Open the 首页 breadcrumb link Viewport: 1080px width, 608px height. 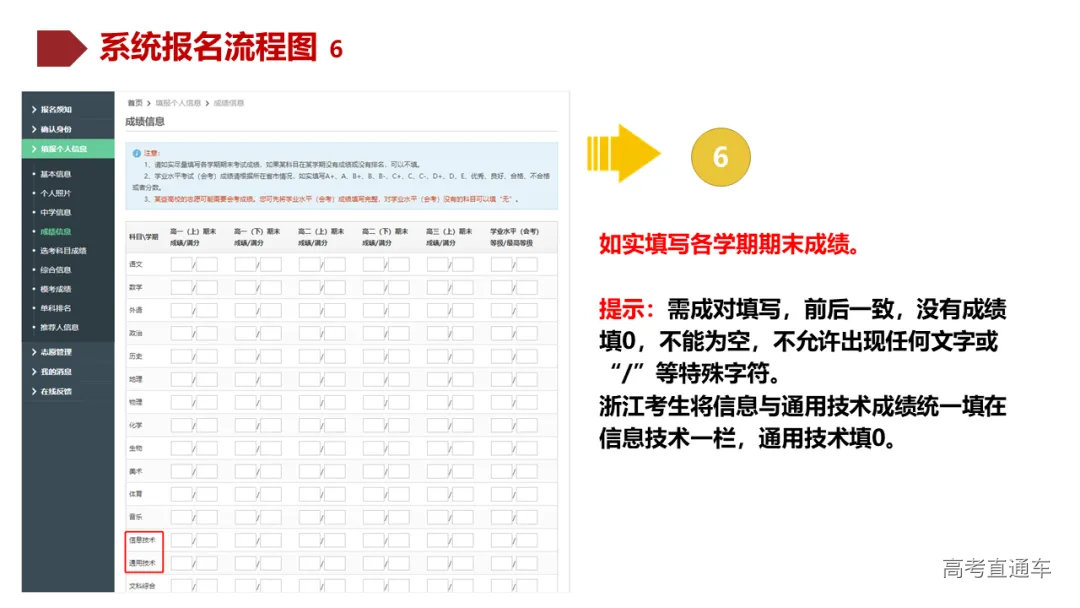pos(133,102)
